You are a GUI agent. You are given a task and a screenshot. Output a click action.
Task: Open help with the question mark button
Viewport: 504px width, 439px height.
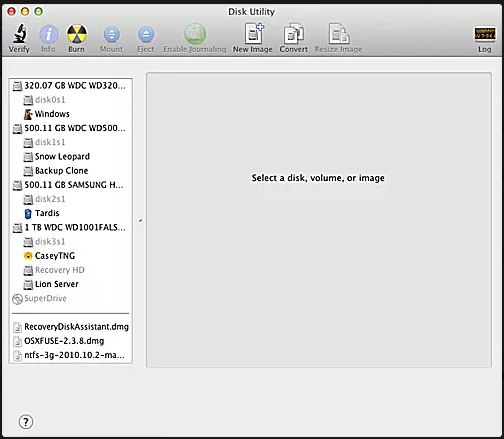26,422
